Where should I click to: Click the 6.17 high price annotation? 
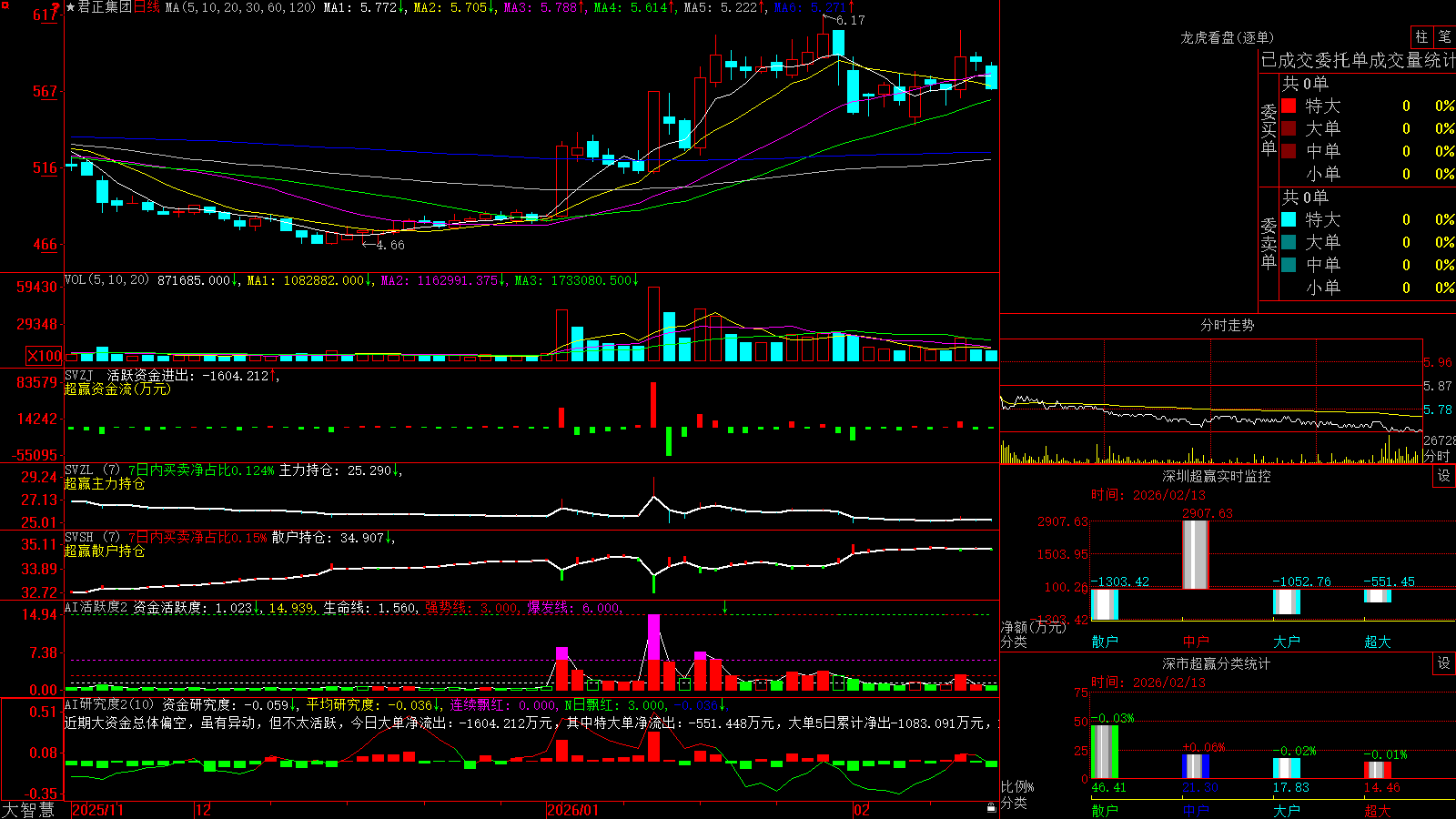850,20
